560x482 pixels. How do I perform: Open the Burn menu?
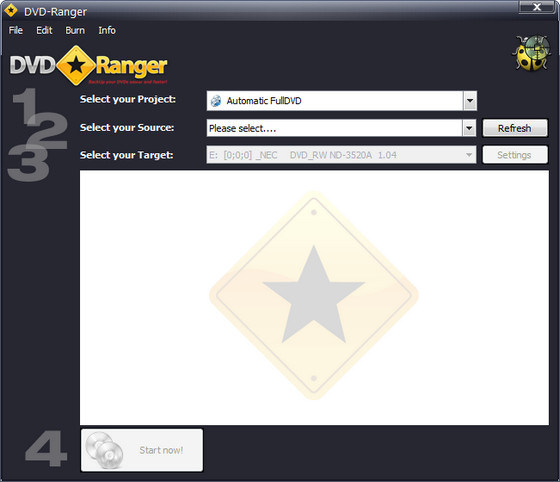click(75, 30)
